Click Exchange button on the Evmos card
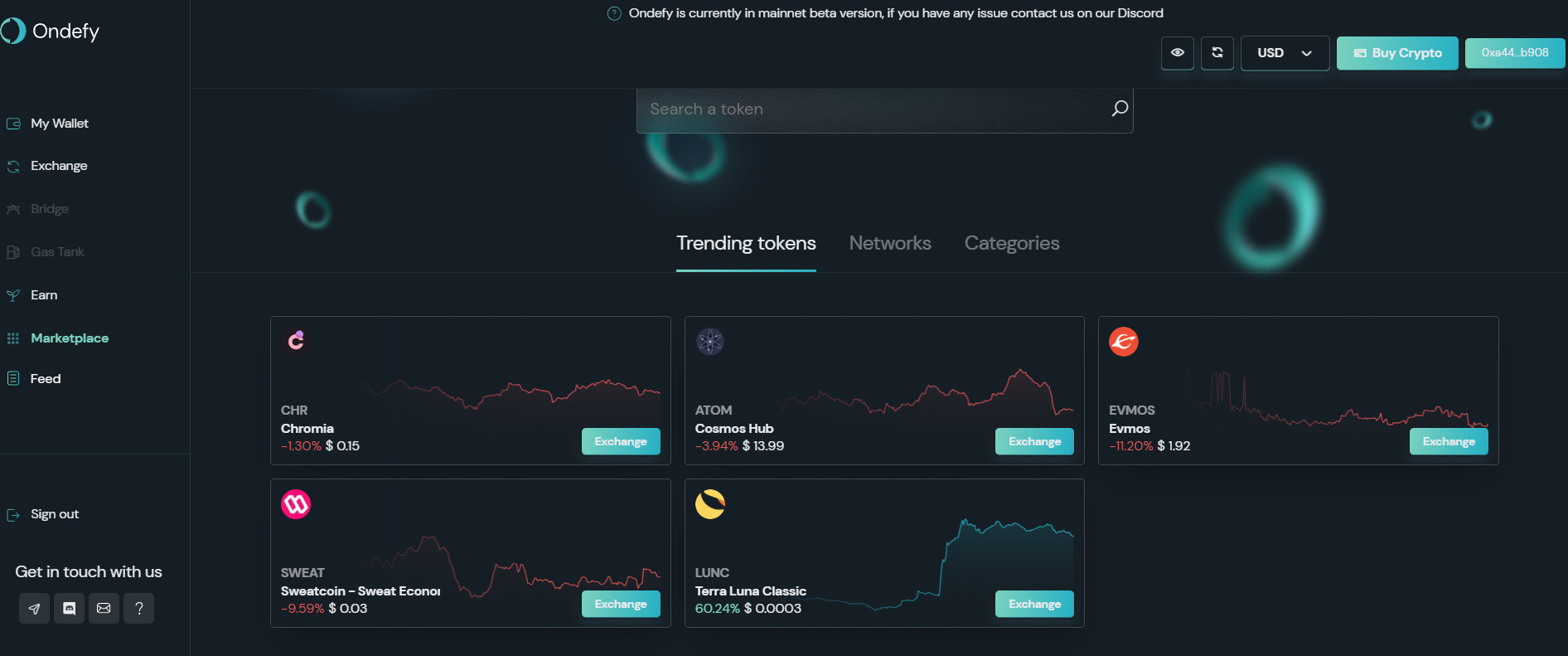This screenshot has width=1568, height=656. [1449, 441]
